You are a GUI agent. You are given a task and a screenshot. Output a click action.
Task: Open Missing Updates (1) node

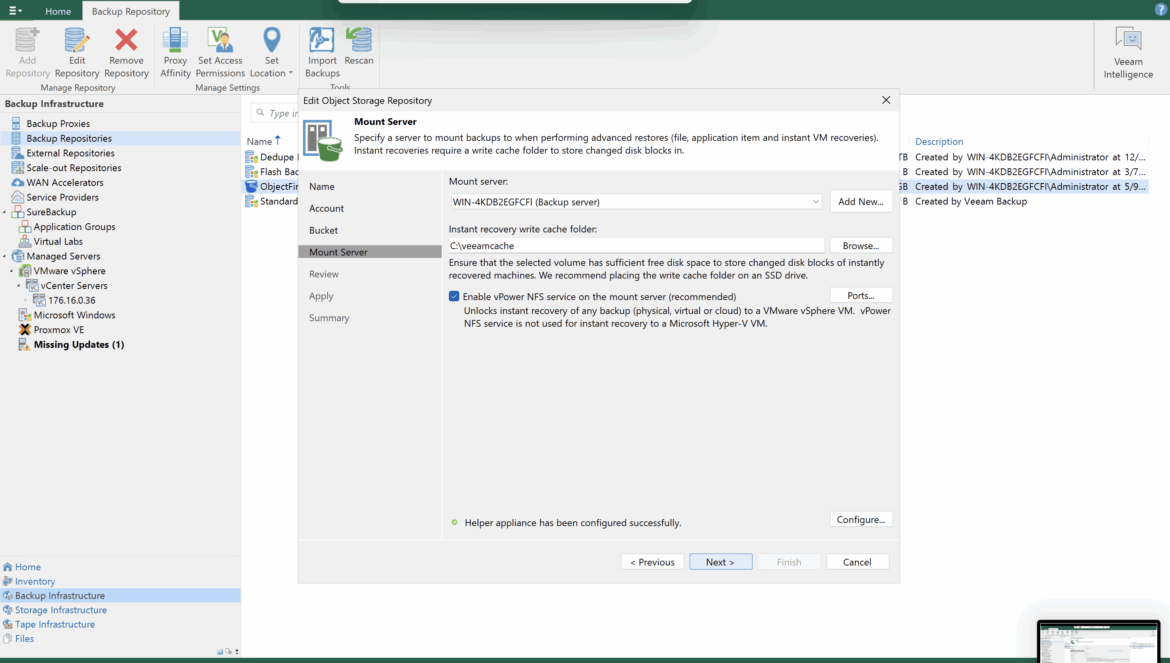pos(78,345)
